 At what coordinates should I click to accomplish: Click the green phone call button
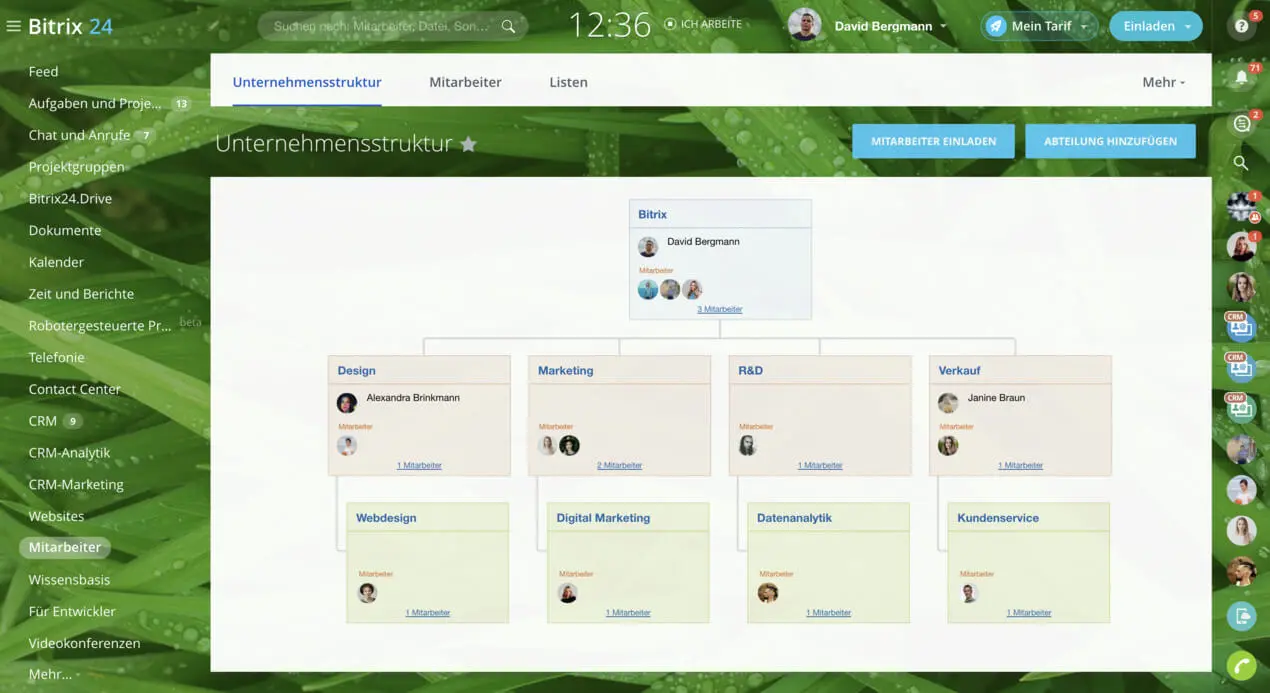(x=1241, y=665)
